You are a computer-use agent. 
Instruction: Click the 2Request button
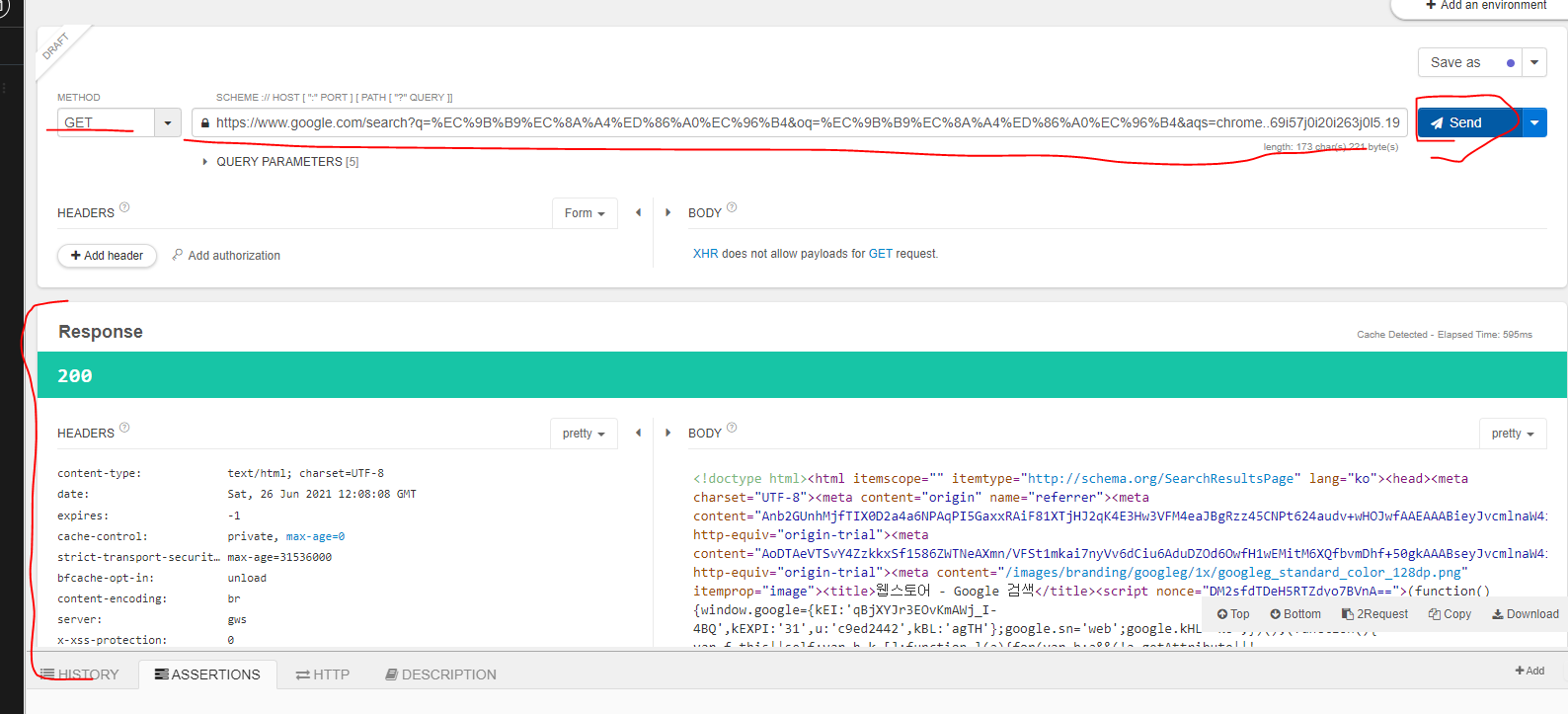pyautogui.click(x=1375, y=614)
